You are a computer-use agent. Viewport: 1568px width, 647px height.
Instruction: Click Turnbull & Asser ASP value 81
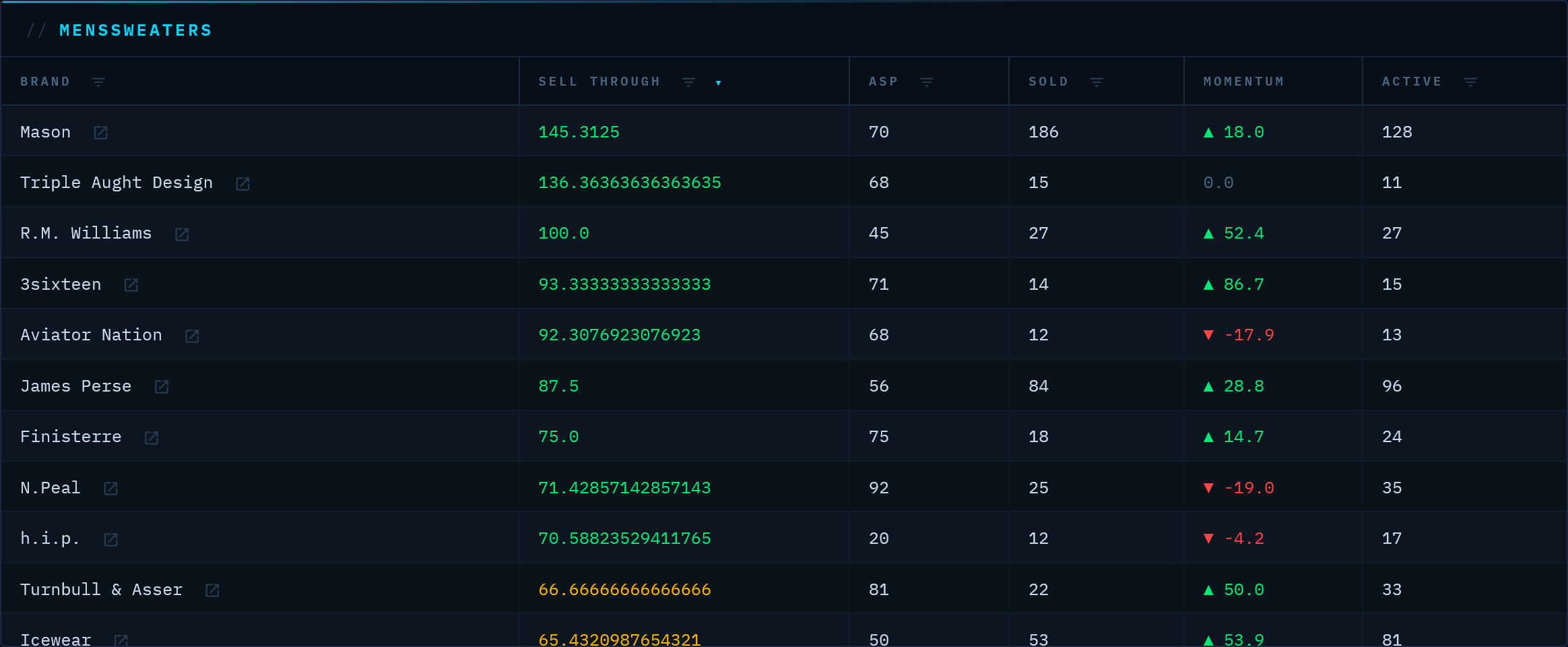(x=879, y=590)
